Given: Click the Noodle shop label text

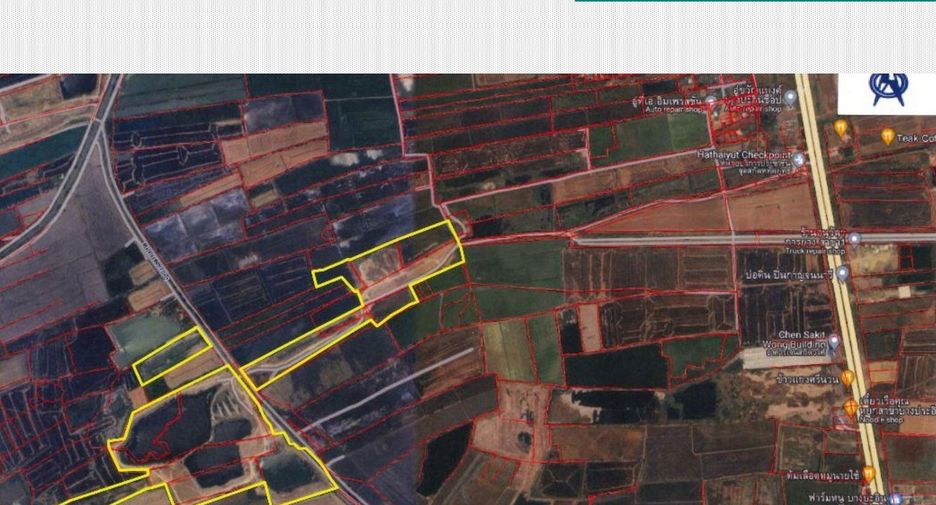Looking at the screenshot, I should pos(882,420).
